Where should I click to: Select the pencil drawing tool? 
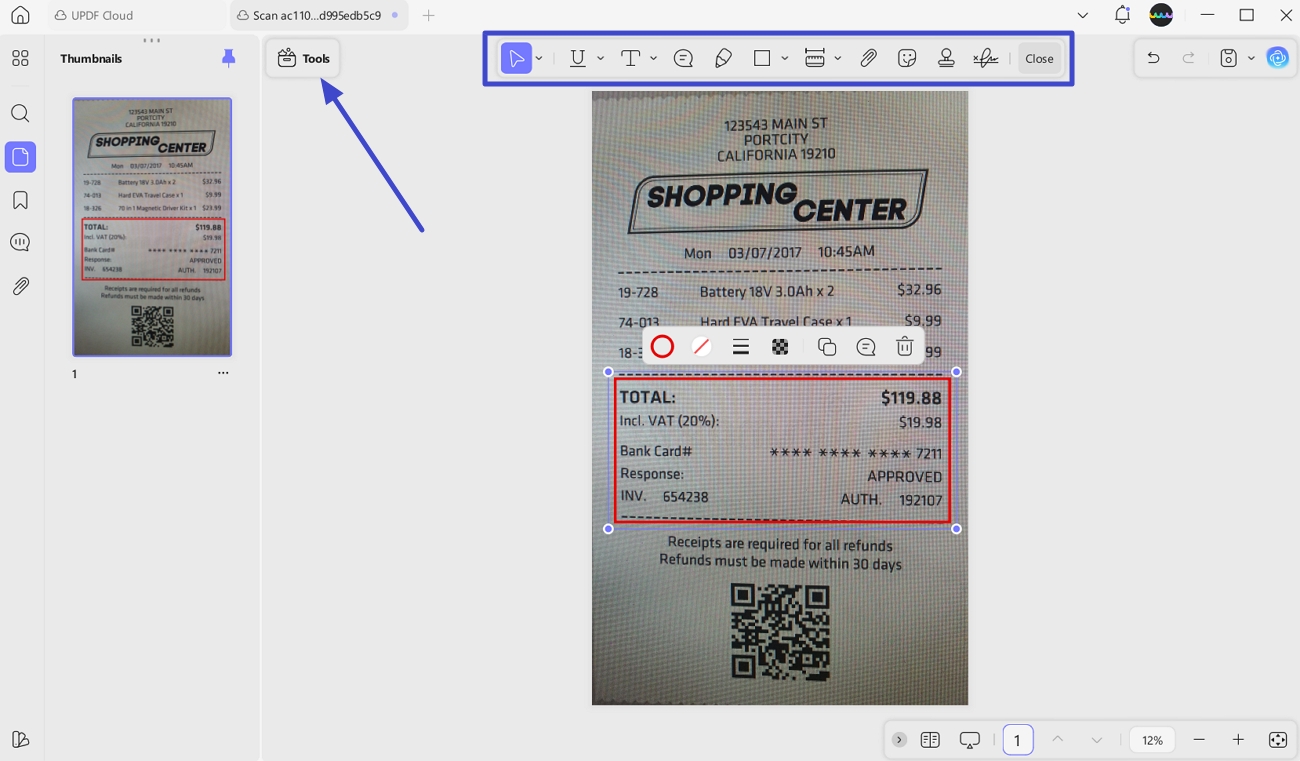point(723,58)
